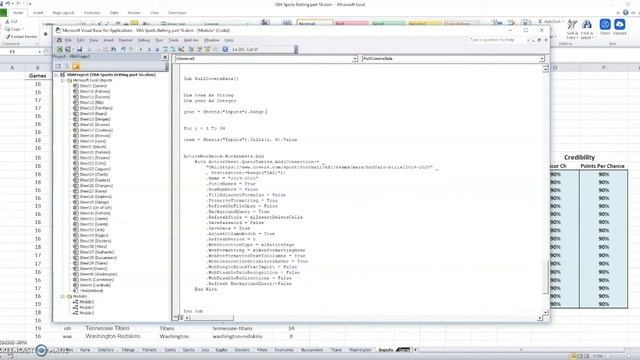This screenshot has height=360, width=640.
Task: Click the Excel Upload cloud icon in ribbon
Action: [x=620, y=27]
